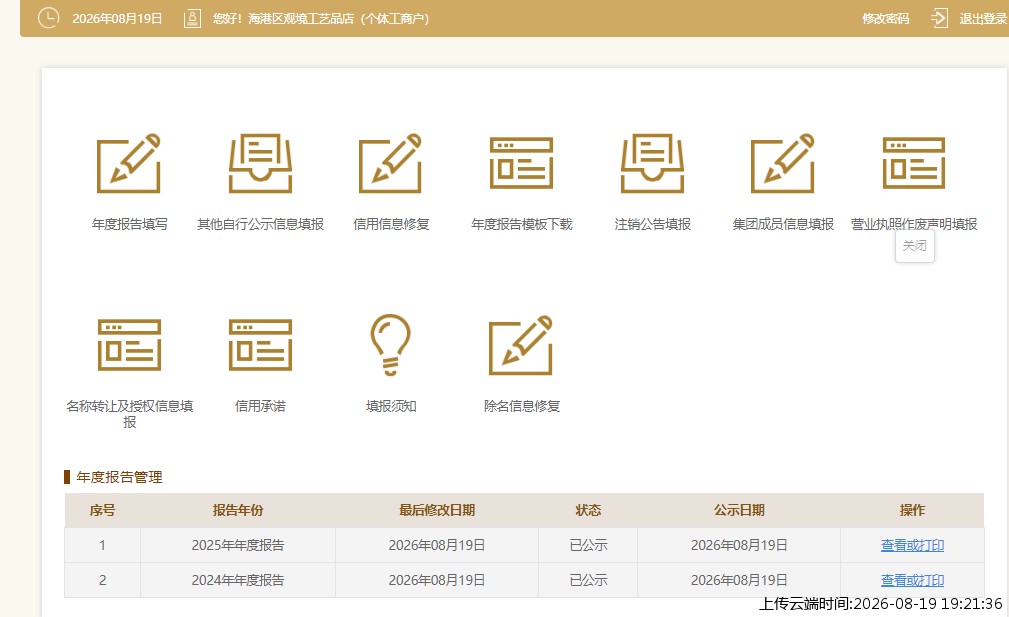
Task: Select the 2024年年度报告 cell
Action: pos(238,580)
